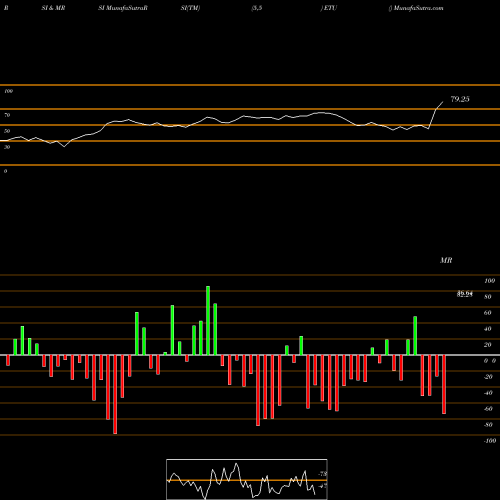Open the mini overview chart thumbnail

247,479
